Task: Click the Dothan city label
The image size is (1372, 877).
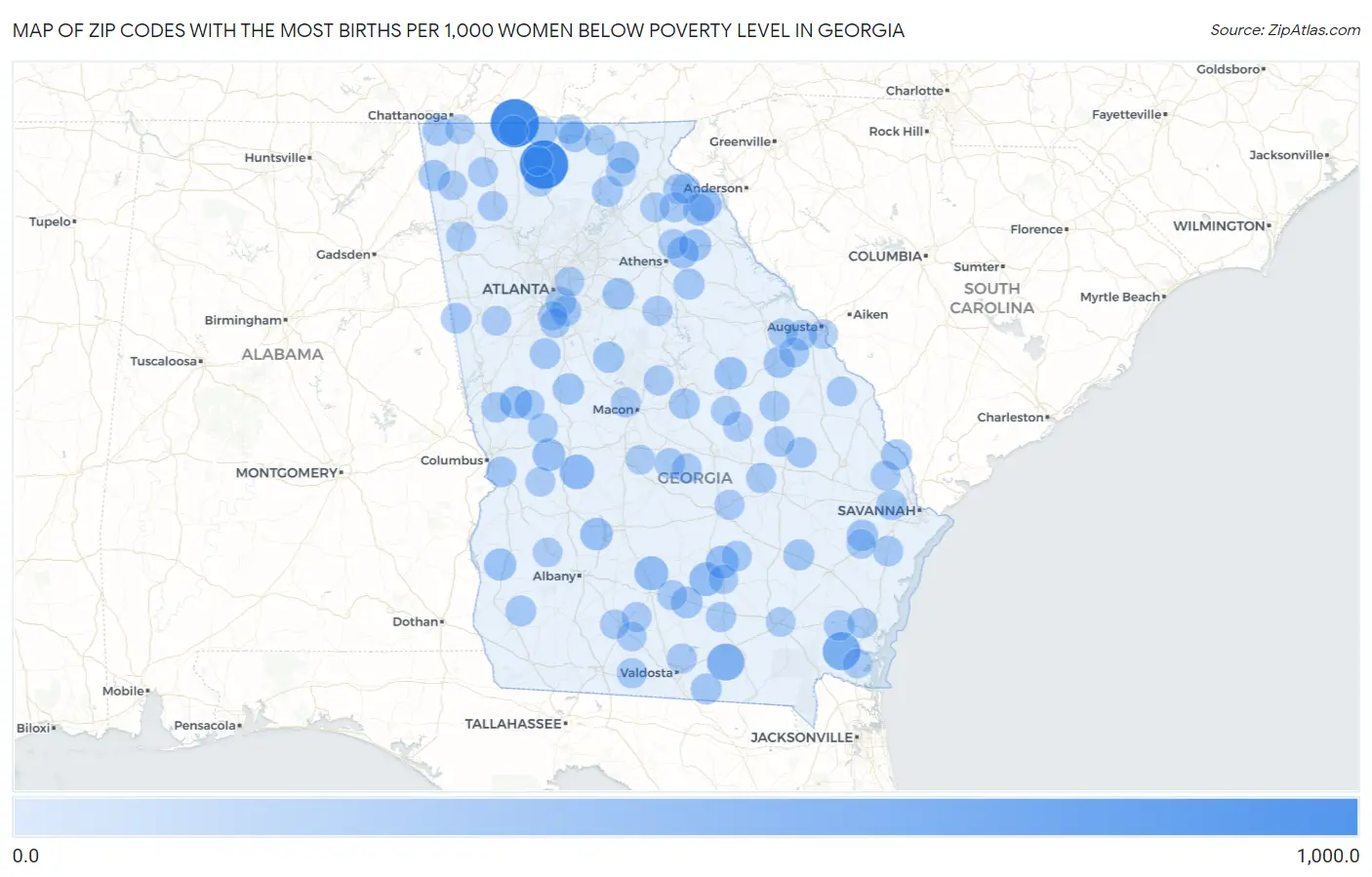Action: coord(415,621)
